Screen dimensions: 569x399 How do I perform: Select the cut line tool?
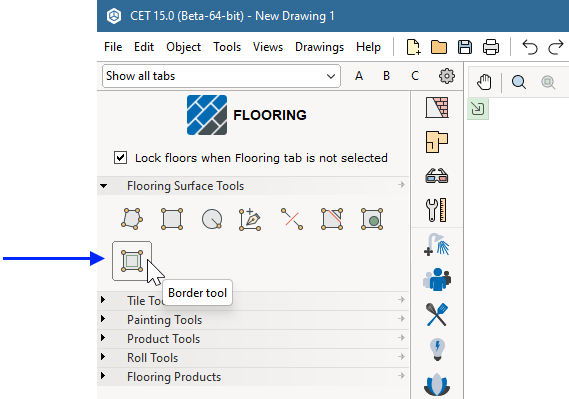tap(292, 219)
